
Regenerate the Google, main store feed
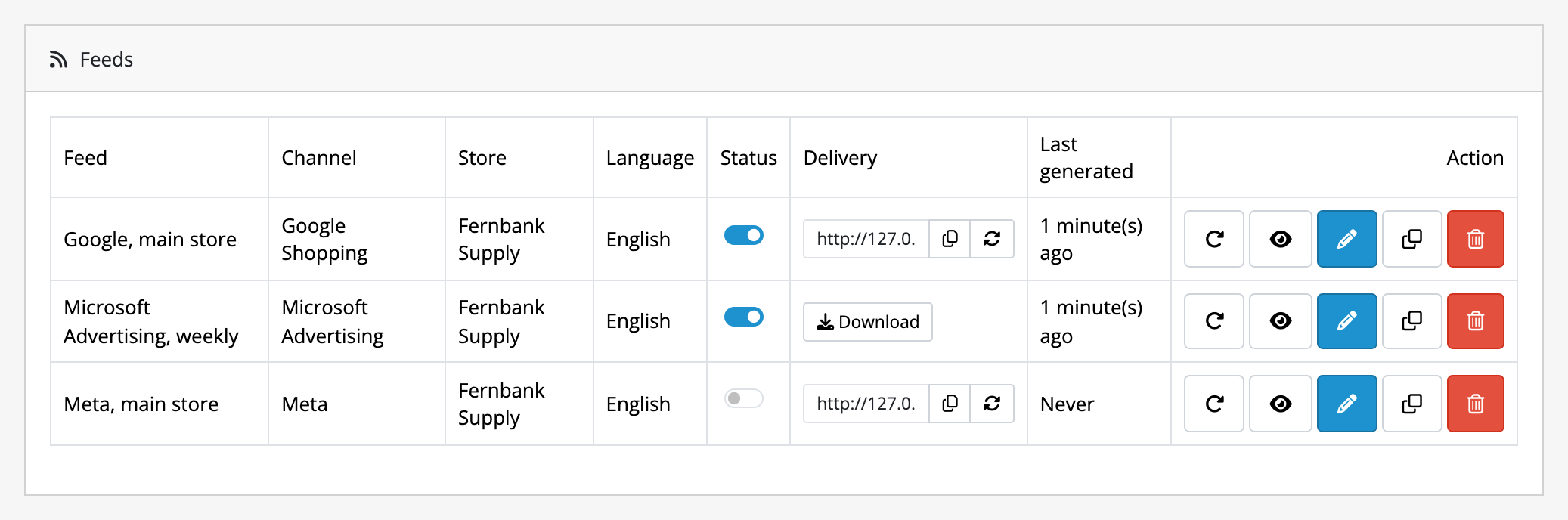1214,239
